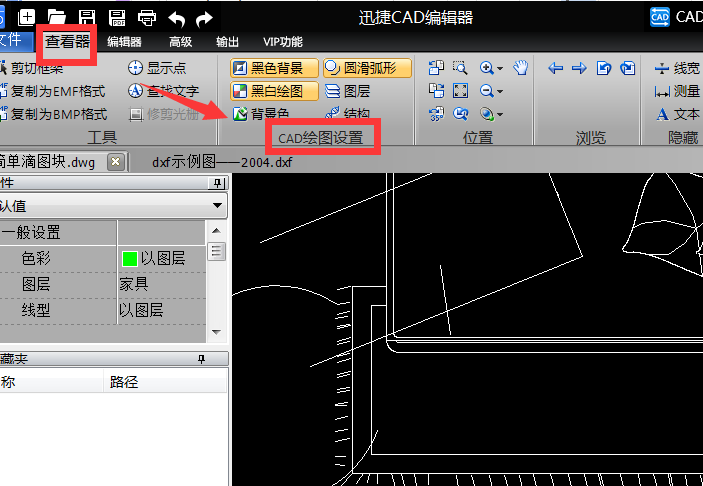Rotate view counterclockwise icon in 位置 group
Image resolution: width=703 pixels, height=486 pixels.
click(x=436, y=68)
